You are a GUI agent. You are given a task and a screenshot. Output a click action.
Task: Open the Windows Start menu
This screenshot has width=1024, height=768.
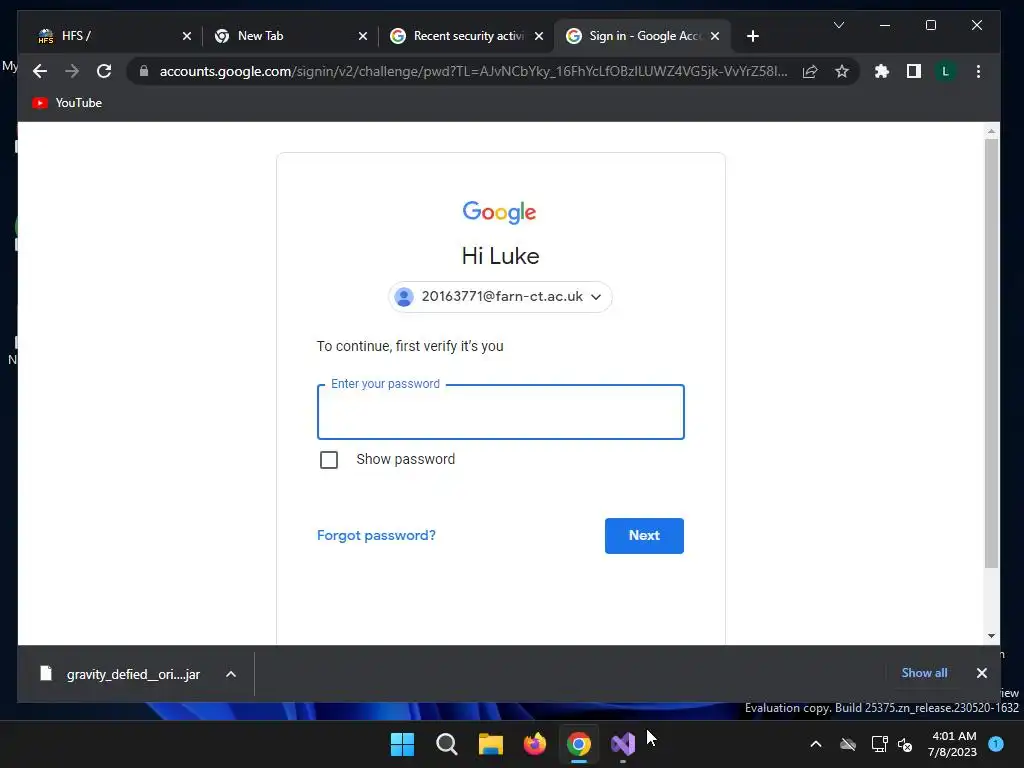click(402, 744)
